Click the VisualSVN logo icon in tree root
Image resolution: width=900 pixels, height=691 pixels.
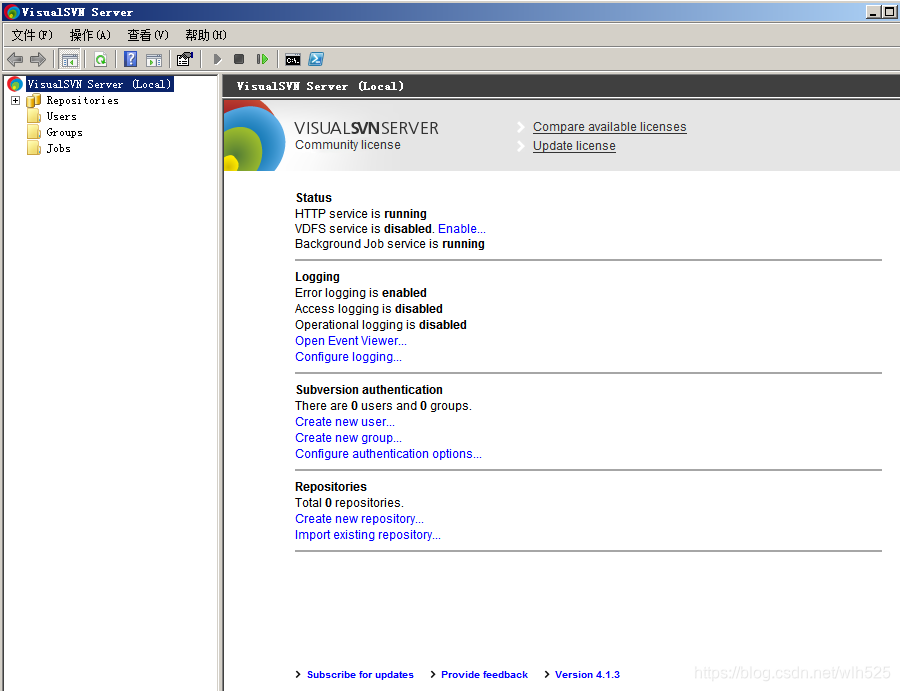coord(15,84)
